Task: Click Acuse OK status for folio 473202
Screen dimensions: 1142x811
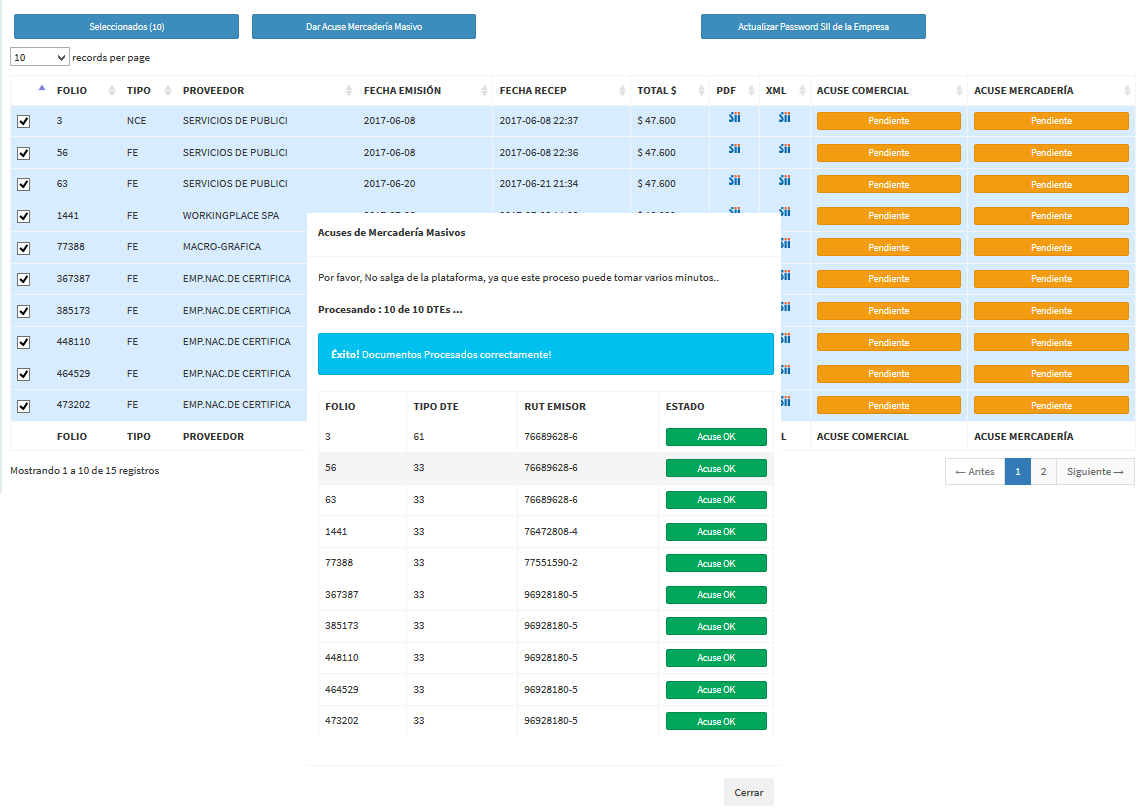Action: [x=716, y=721]
